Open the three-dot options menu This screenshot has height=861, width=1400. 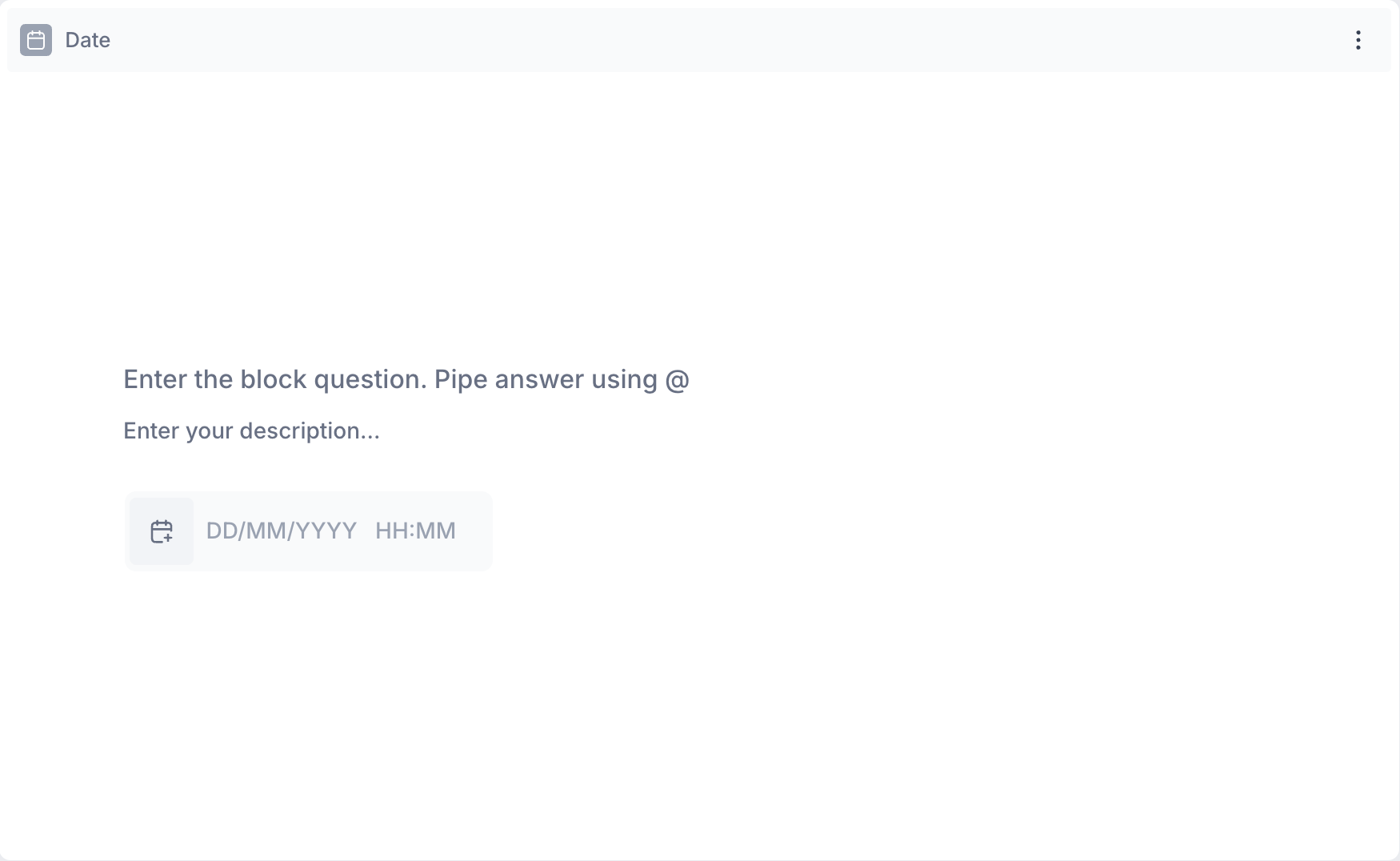[1358, 40]
